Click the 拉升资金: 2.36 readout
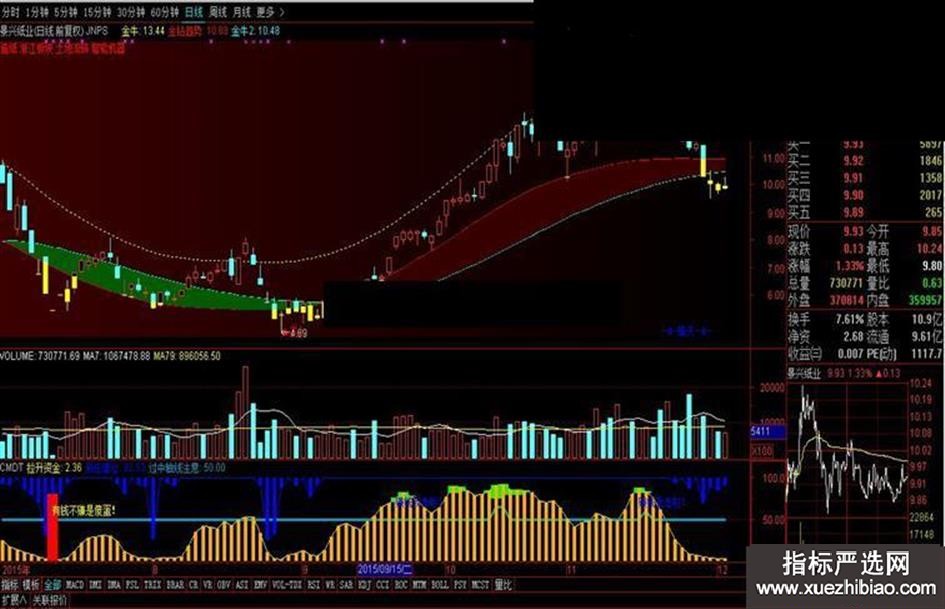This screenshot has width=945, height=609. 54,468
